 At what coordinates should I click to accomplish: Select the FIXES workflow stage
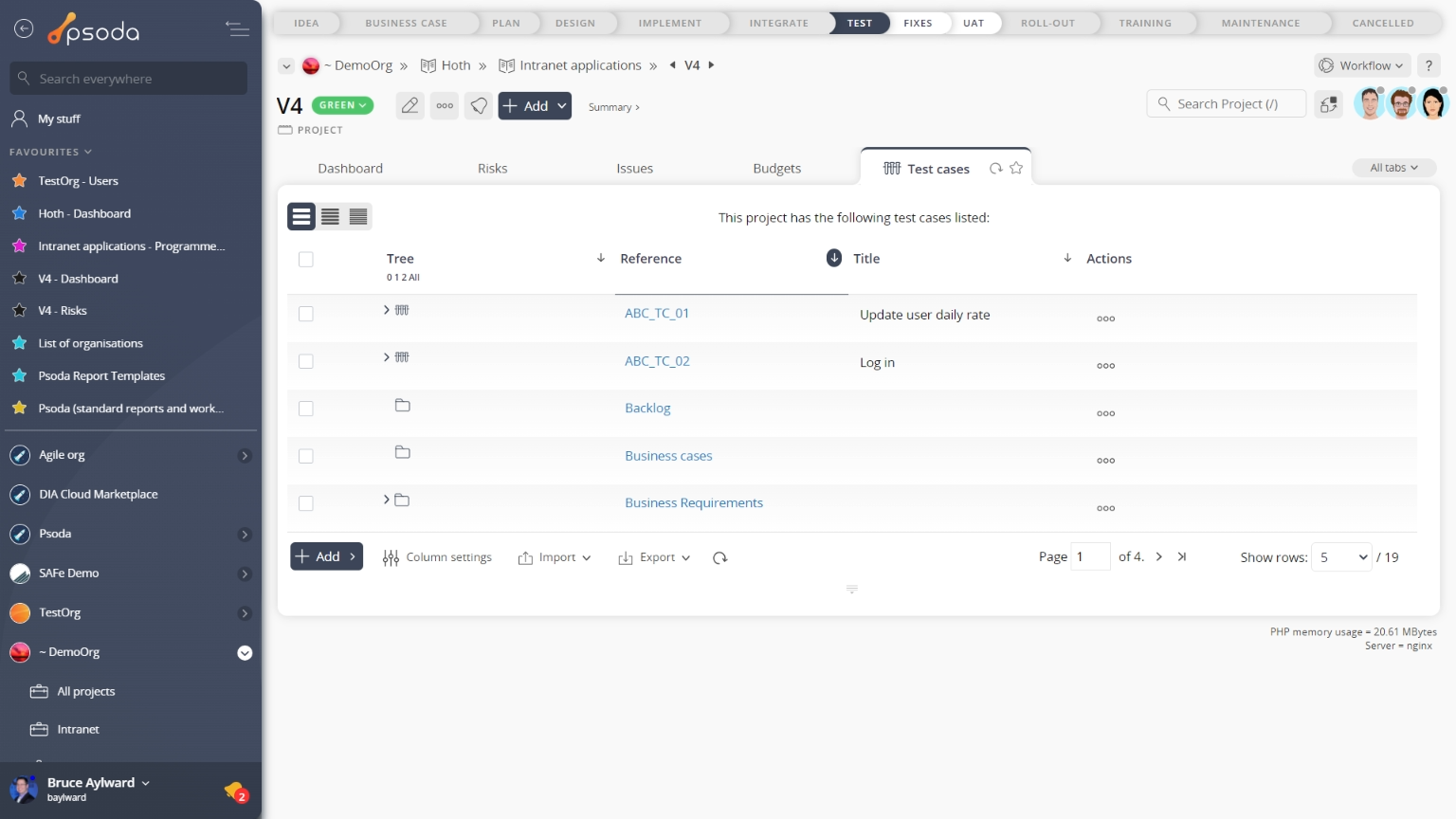[x=918, y=23]
